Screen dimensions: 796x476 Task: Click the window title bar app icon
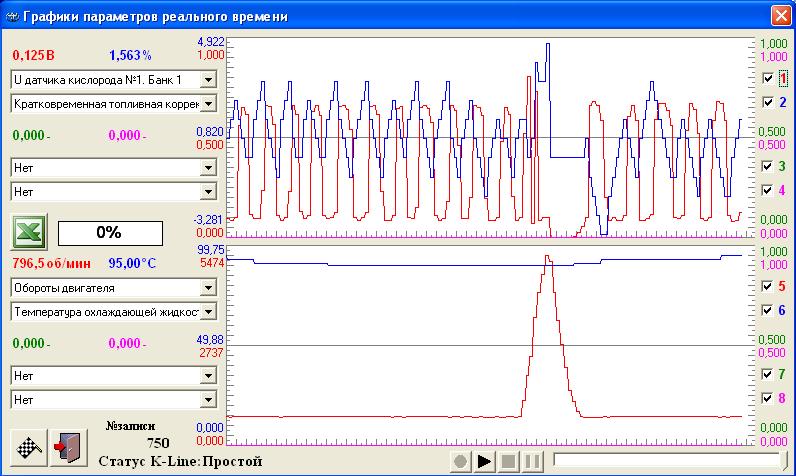click(13, 17)
